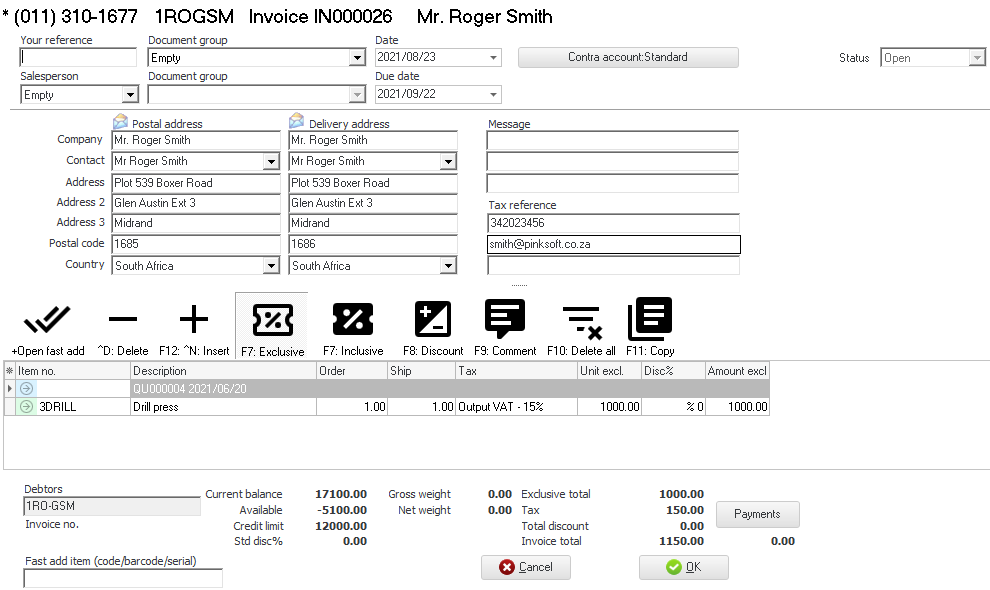Expand the postal Country dropdown
Viewport: 990px width, 590px height.
click(x=271, y=266)
